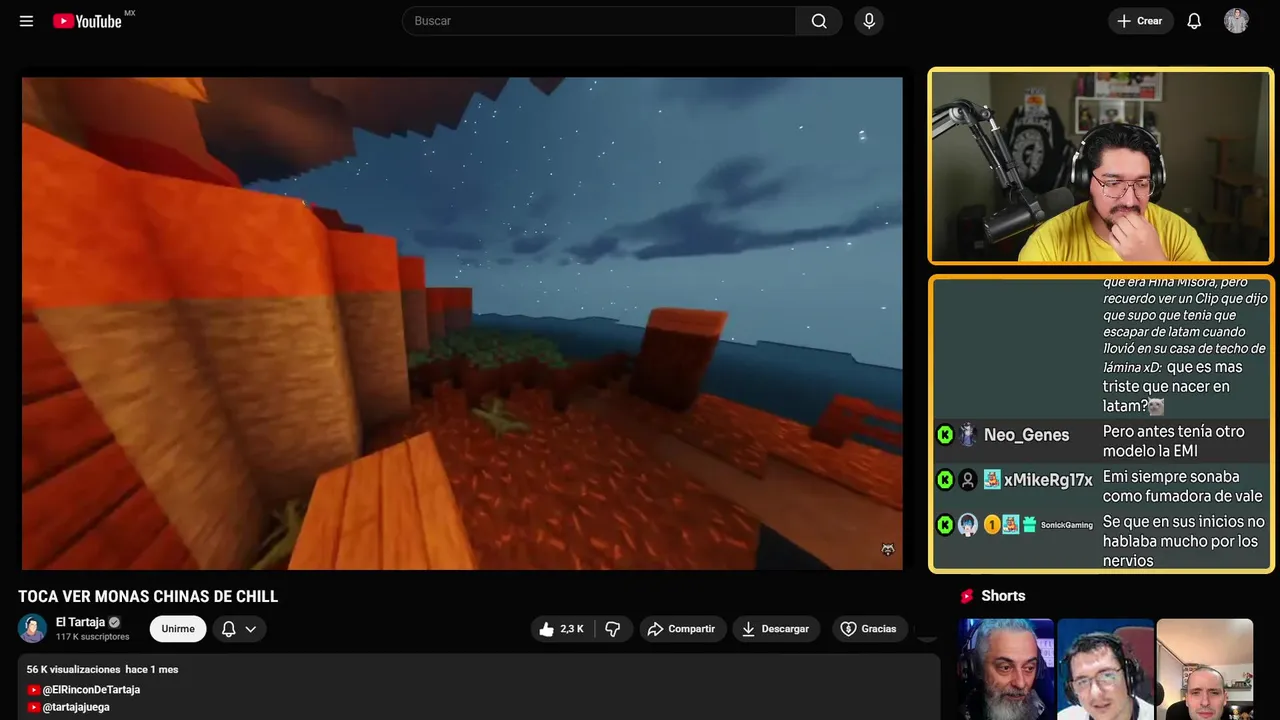This screenshot has height=720, width=1280.
Task: Click the Descargar download button
Action: pyautogui.click(x=776, y=629)
